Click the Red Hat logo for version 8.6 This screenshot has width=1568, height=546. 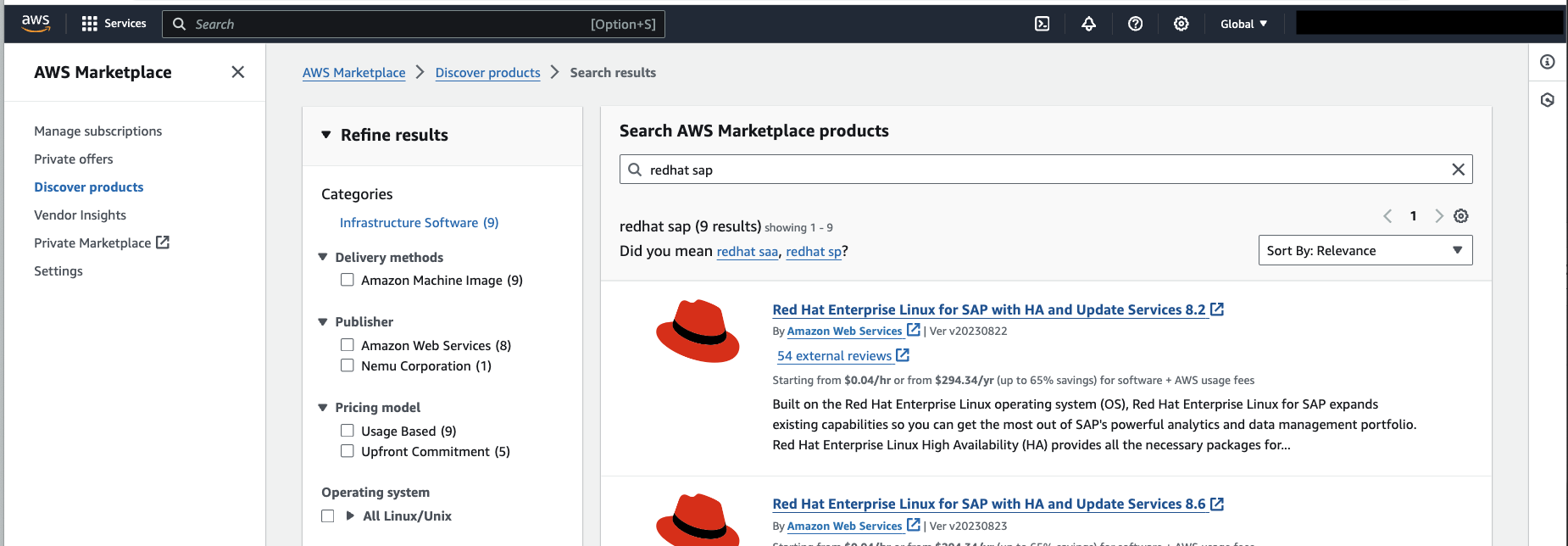(x=698, y=520)
